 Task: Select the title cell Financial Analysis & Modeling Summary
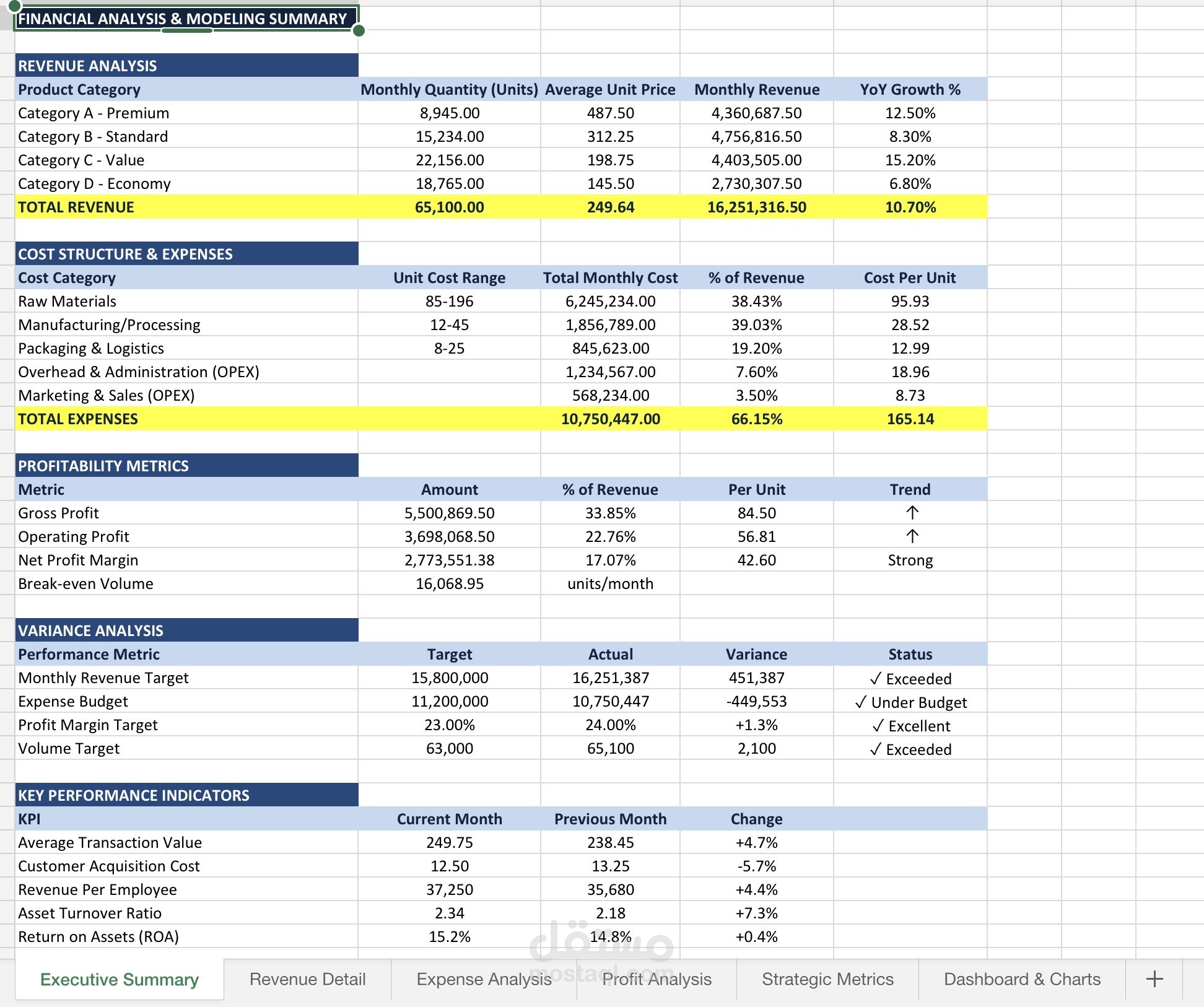point(183,19)
